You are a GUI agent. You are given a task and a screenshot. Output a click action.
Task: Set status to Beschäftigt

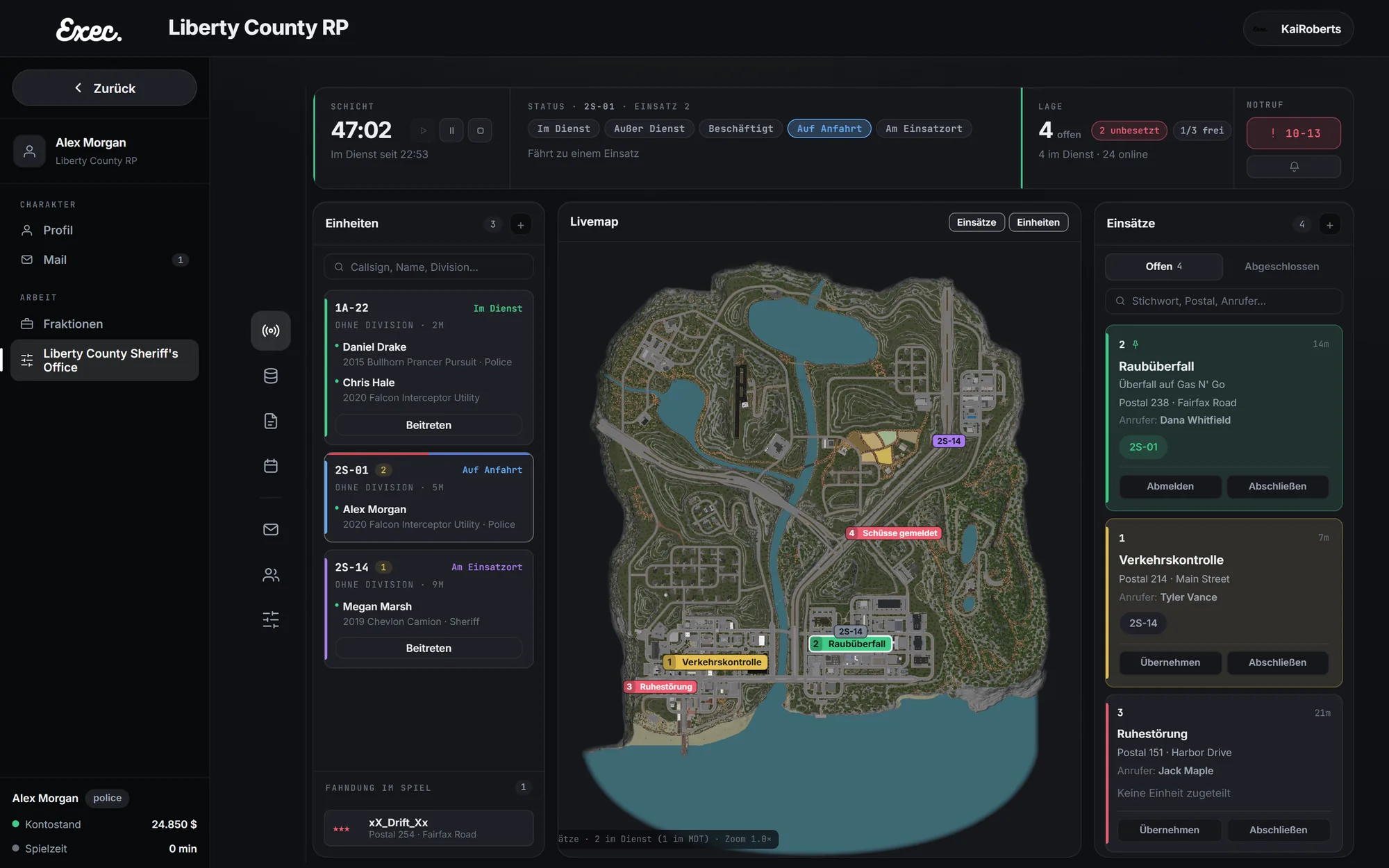[740, 129]
